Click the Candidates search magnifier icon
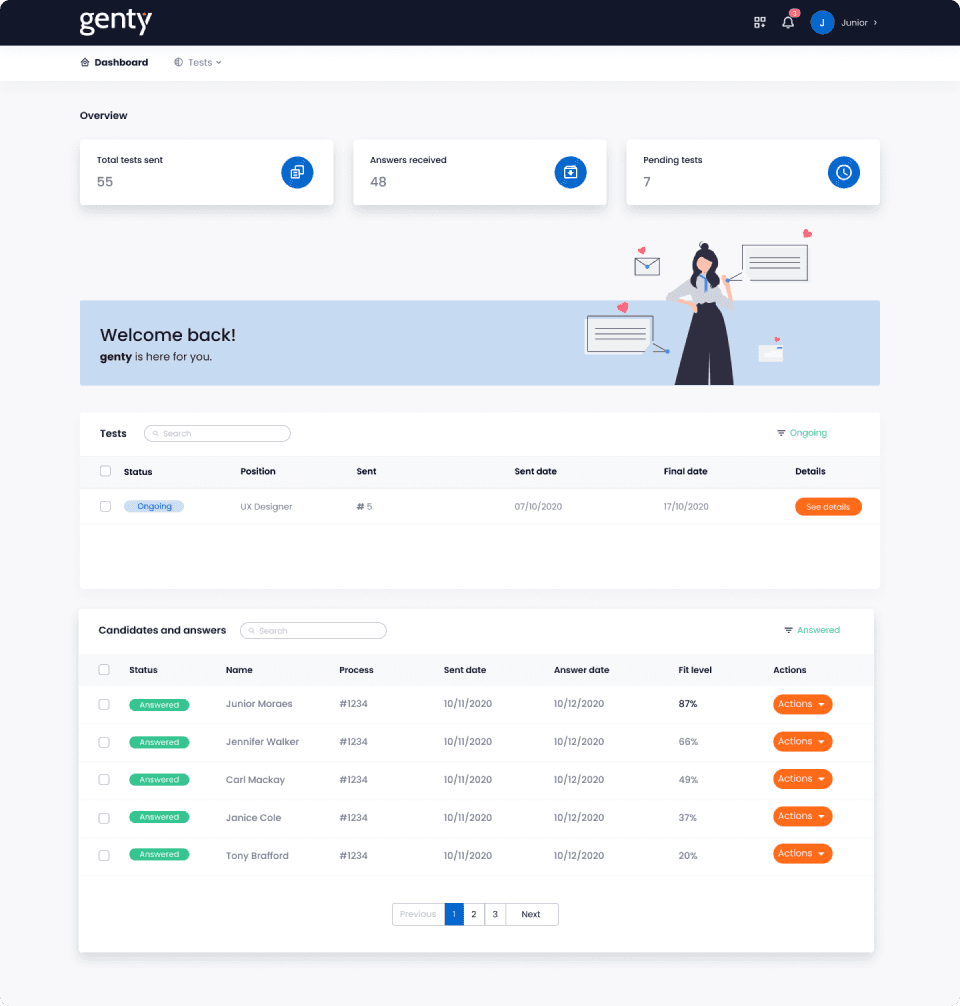Viewport: 960px width, 1006px height. pyautogui.click(x=252, y=631)
